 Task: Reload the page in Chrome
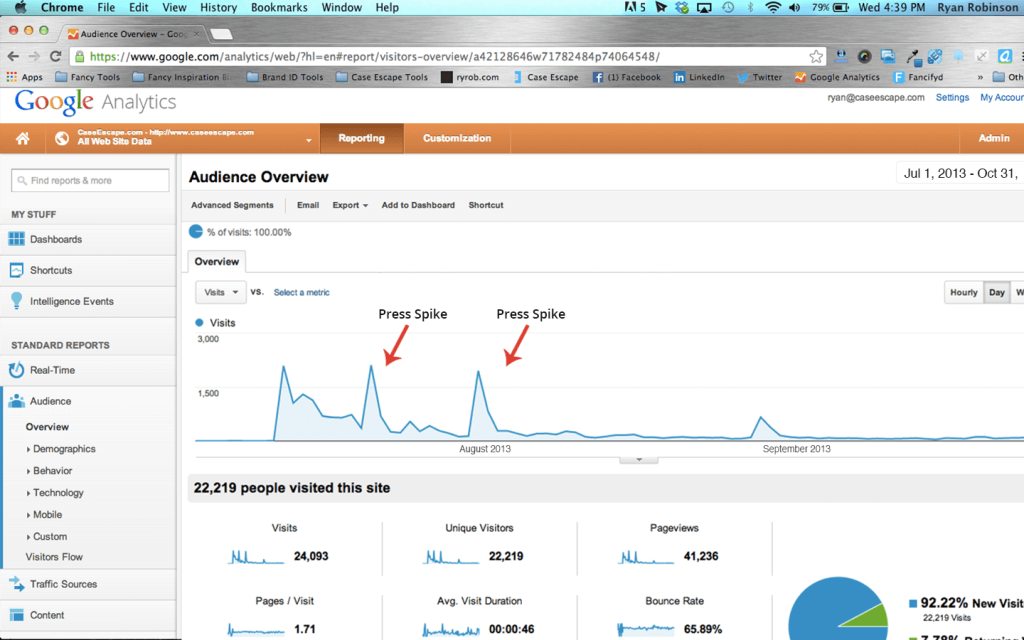click(x=56, y=57)
